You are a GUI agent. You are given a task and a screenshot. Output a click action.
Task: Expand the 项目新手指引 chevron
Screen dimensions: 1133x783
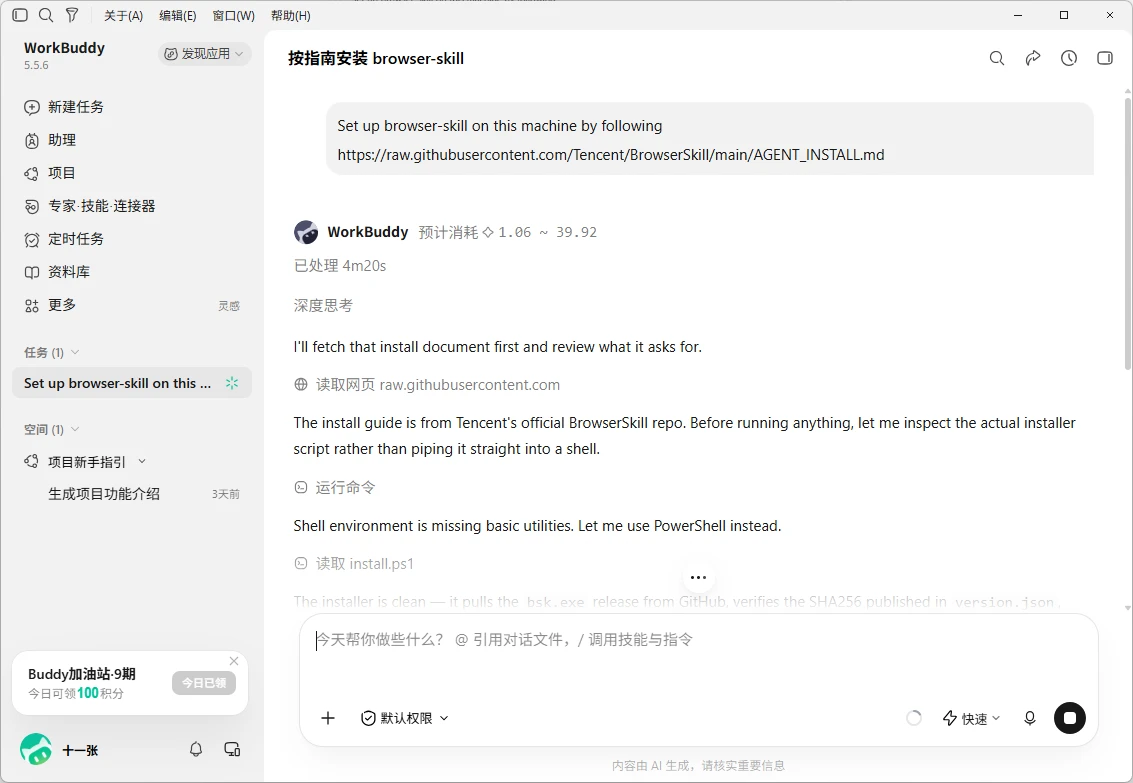pos(142,462)
